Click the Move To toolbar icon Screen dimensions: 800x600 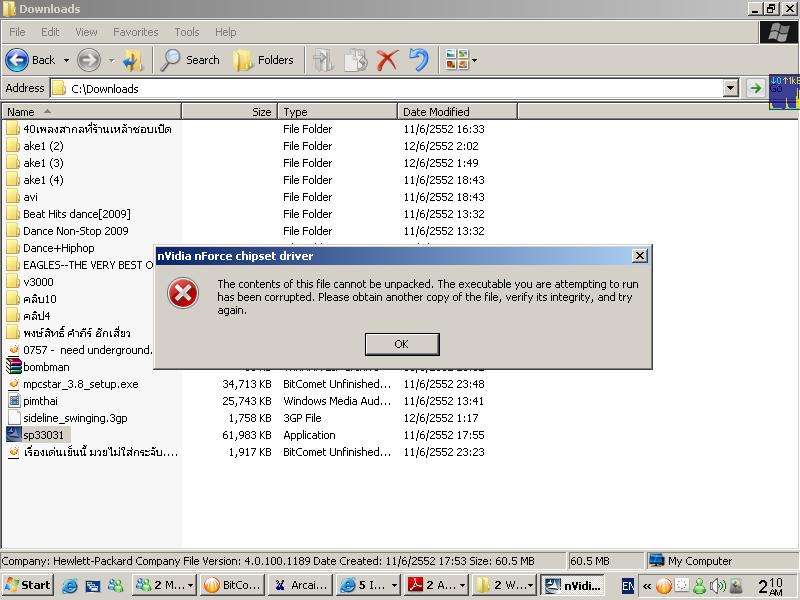tap(323, 60)
